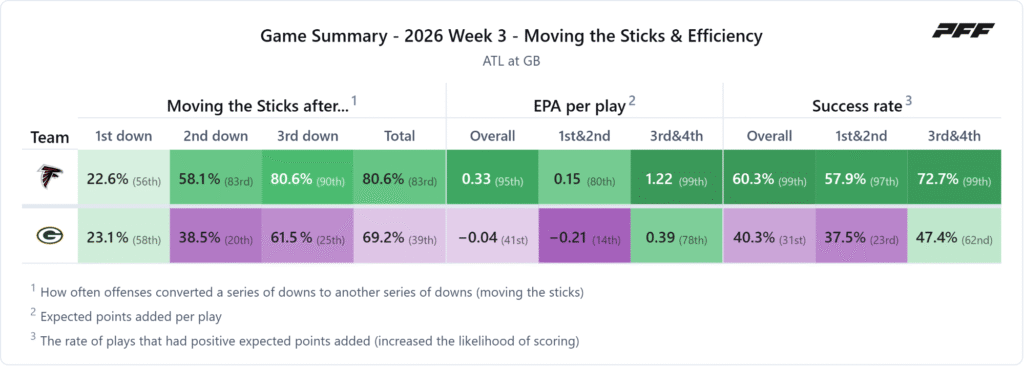The image size is (1024, 366).
Task: Select the 3rd down column header
Action: click(x=308, y=136)
